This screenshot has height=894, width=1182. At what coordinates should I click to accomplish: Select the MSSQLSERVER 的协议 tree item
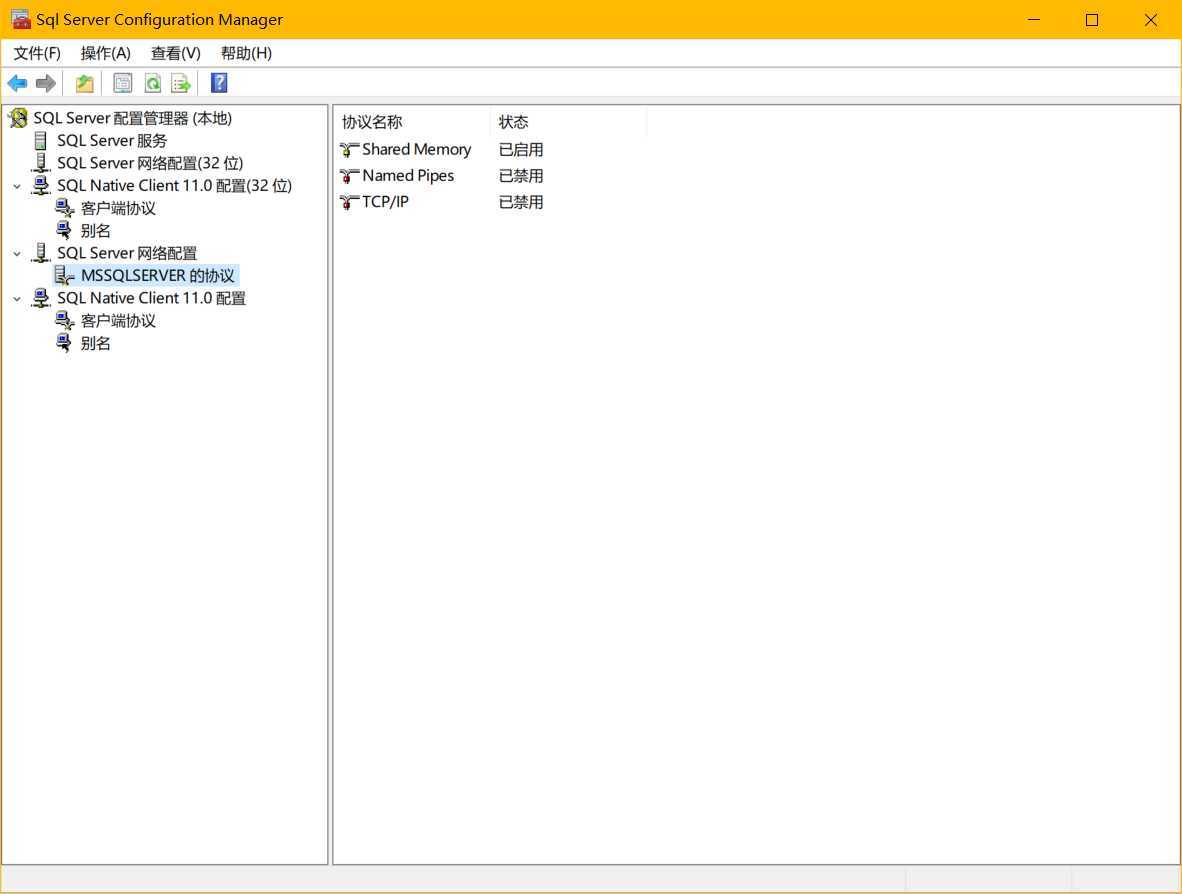(158, 276)
